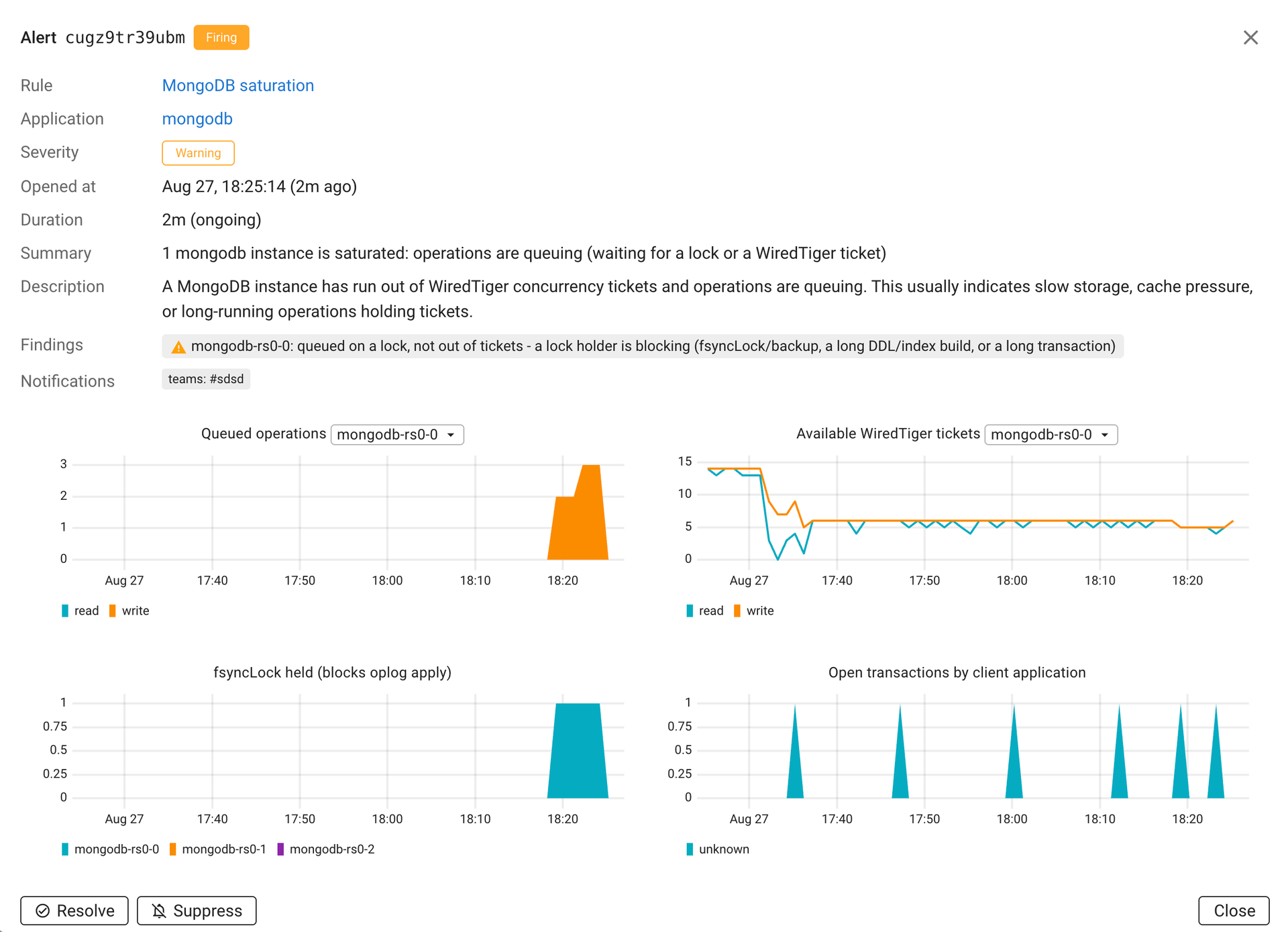Toggle the mongodb-rs0-1 legend in the fsyncLock chart
The height and width of the screenshot is (932, 1288).
point(217,849)
